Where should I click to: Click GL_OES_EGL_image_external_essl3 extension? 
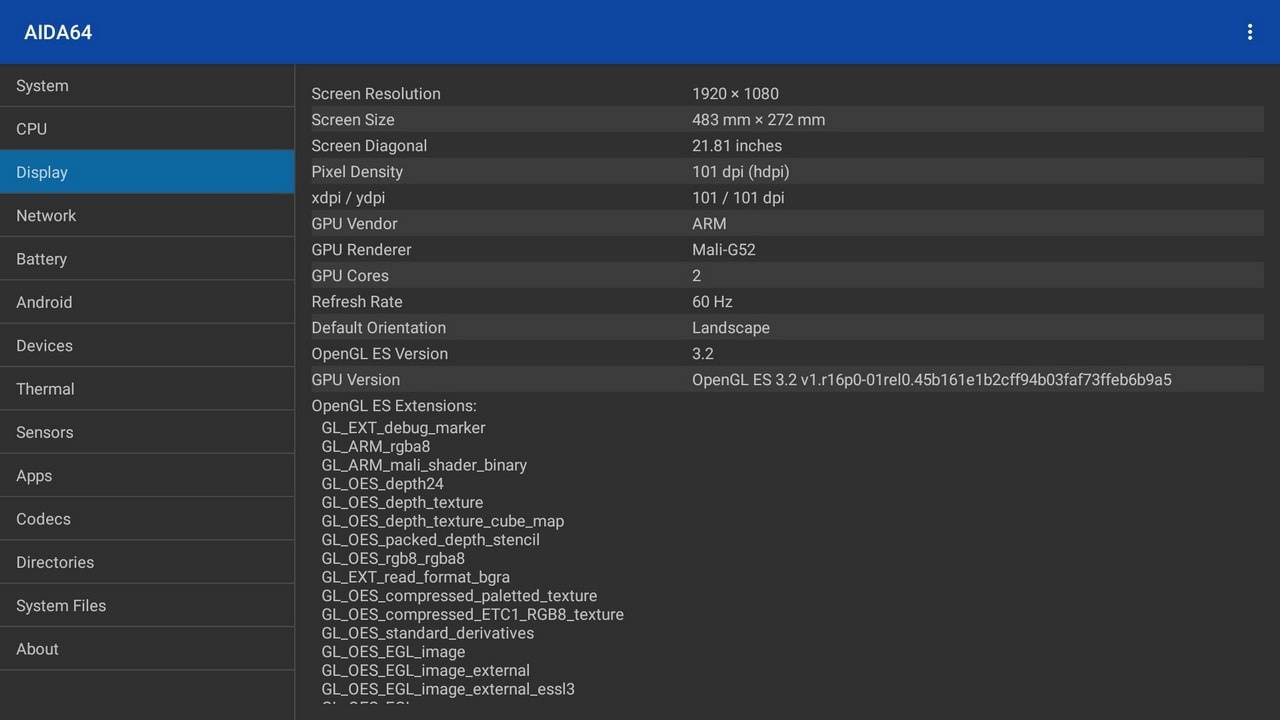tap(448, 689)
